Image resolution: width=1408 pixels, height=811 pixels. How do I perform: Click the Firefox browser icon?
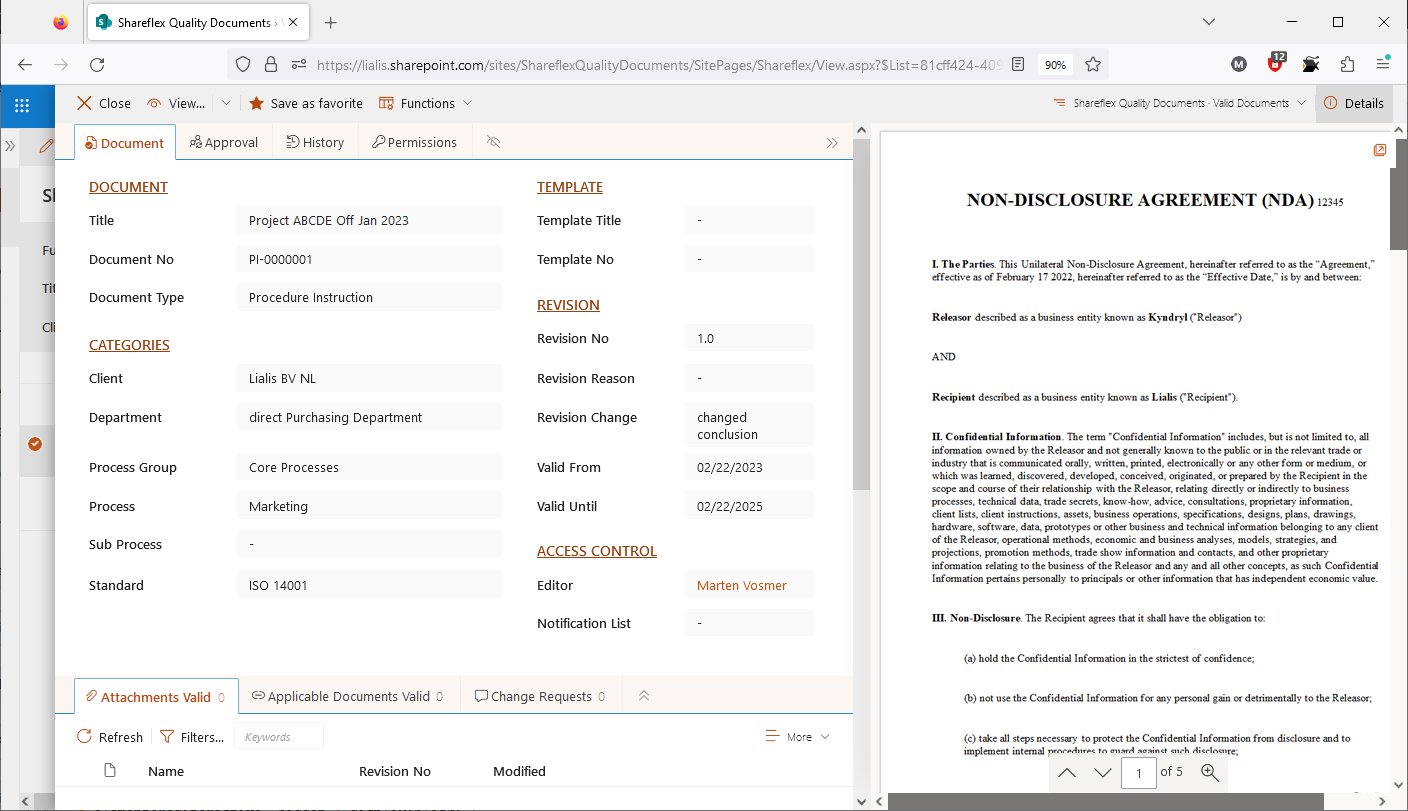[61, 22]
